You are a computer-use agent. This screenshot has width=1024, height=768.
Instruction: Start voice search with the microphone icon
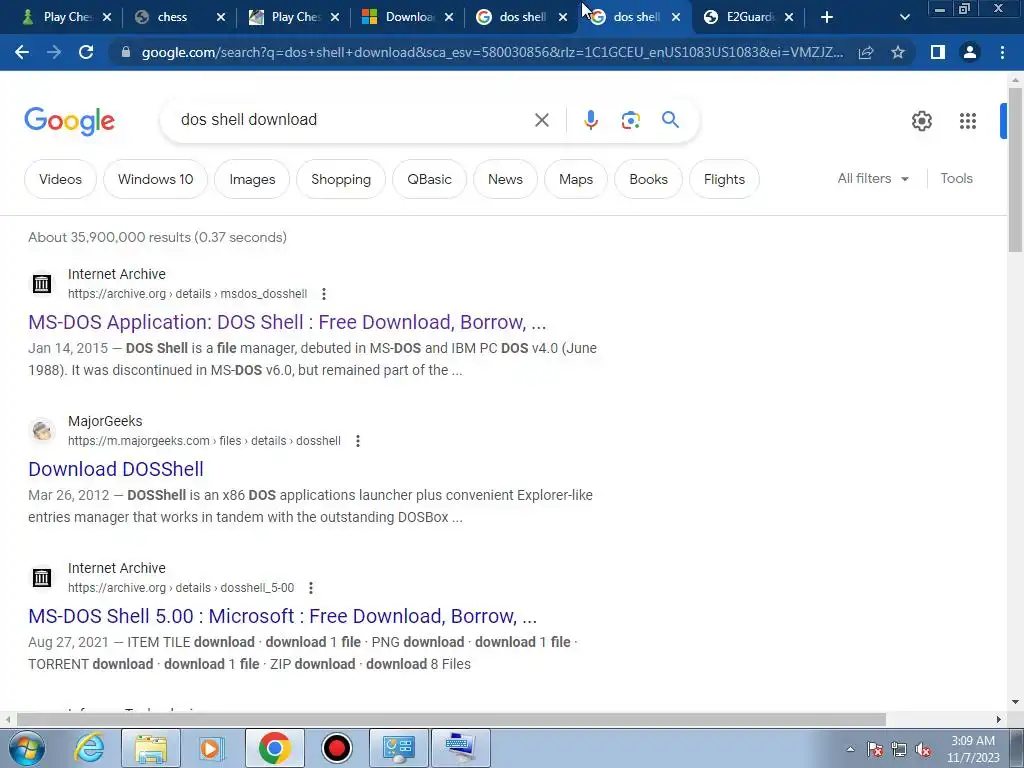click(x=590, y=120)
